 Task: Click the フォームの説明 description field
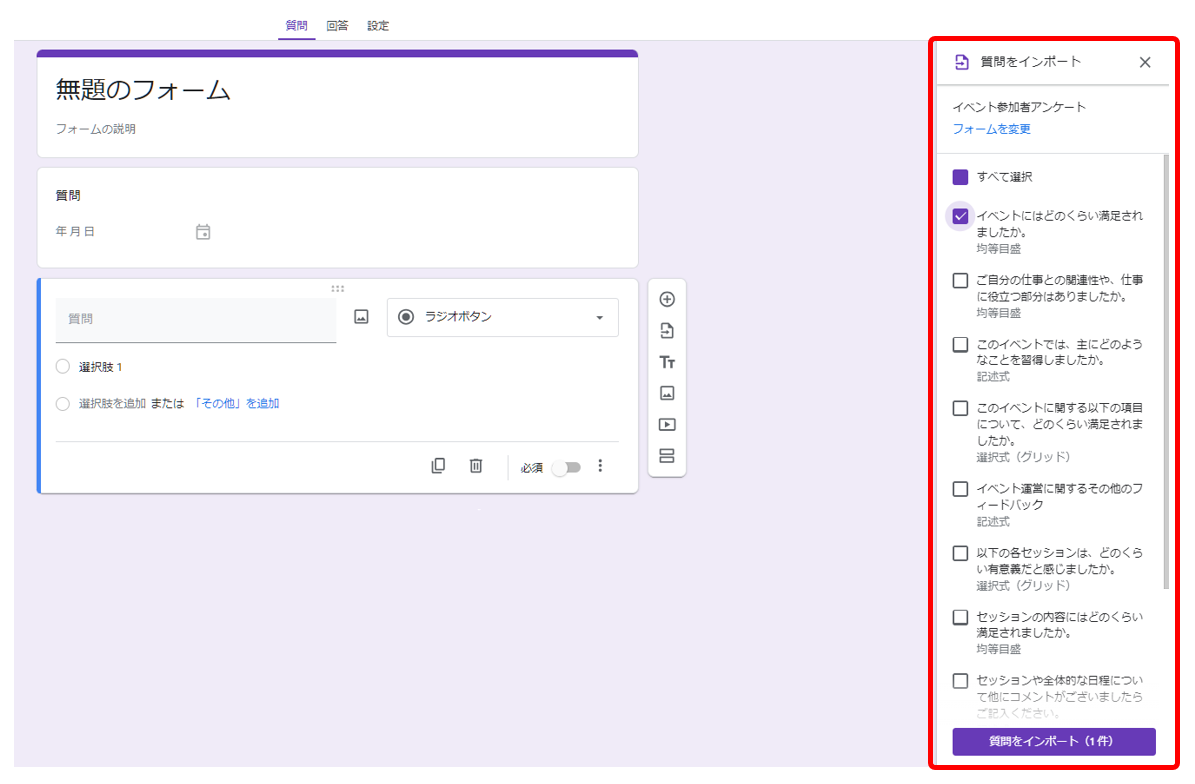click(x=96, y=129)
